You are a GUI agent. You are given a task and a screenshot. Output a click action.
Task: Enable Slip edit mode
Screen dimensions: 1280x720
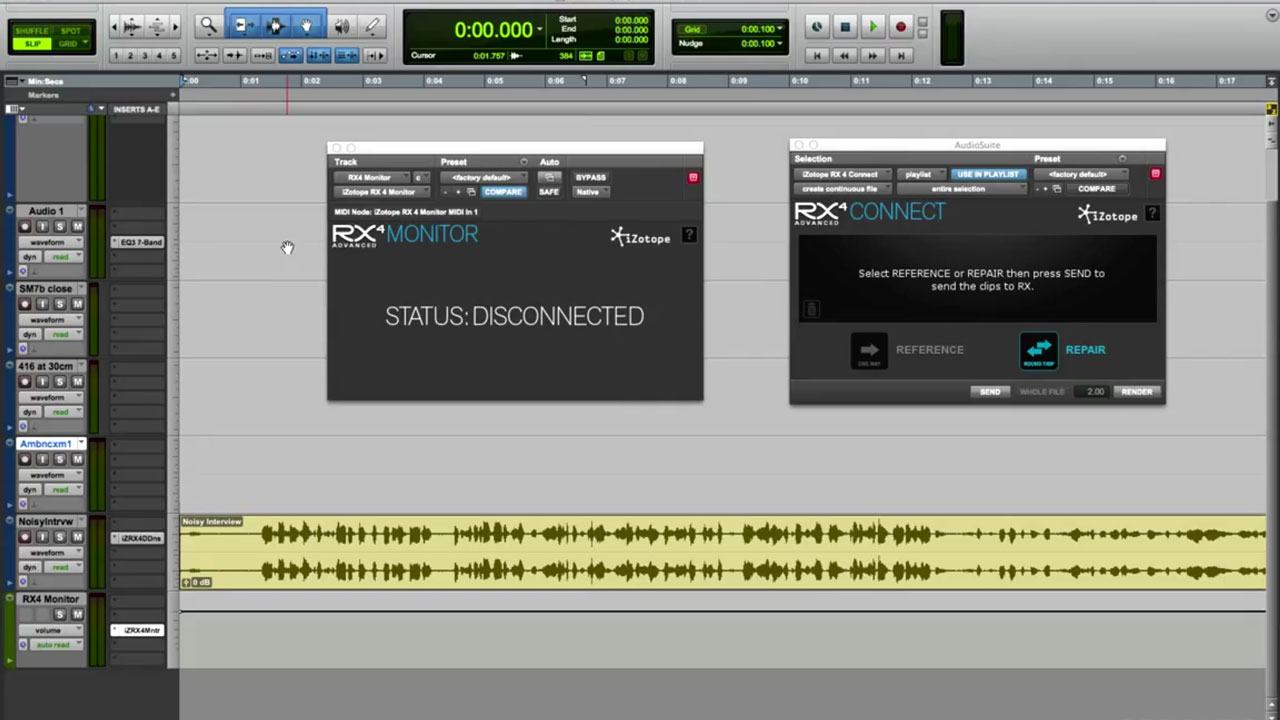pos(33,44)
